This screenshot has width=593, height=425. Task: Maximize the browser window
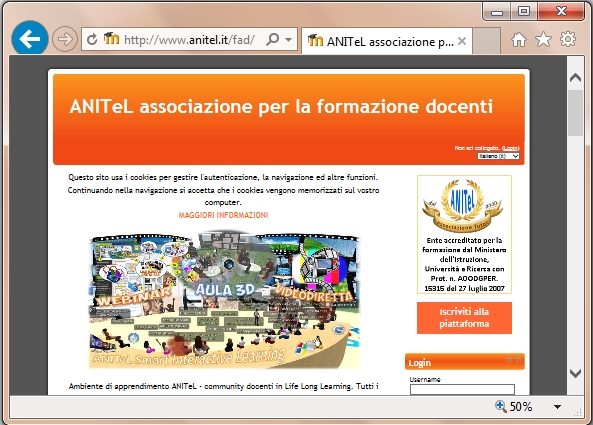coord(523,12)
